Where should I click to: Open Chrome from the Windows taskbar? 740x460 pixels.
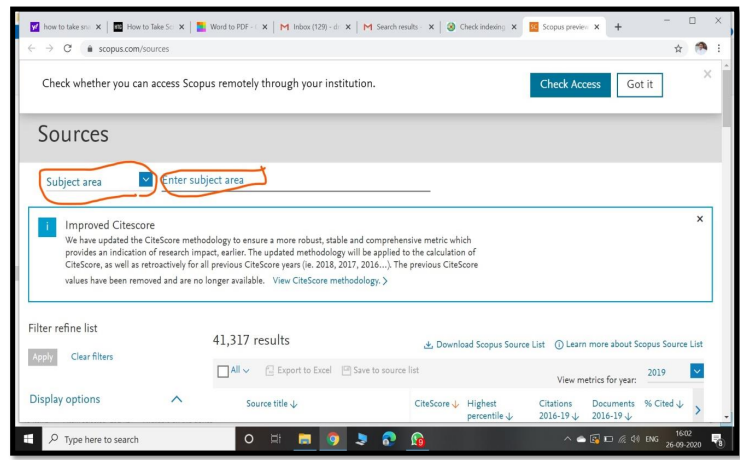(x=333, y=439)
